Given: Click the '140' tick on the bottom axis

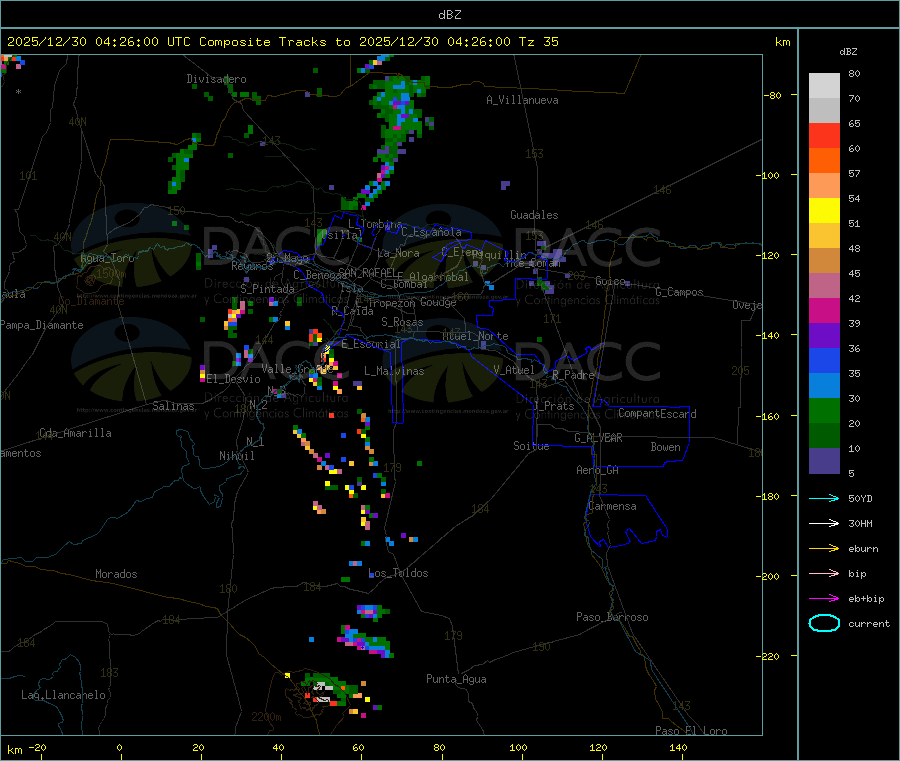Looking at the screenshot, I should tap(678, 747).
